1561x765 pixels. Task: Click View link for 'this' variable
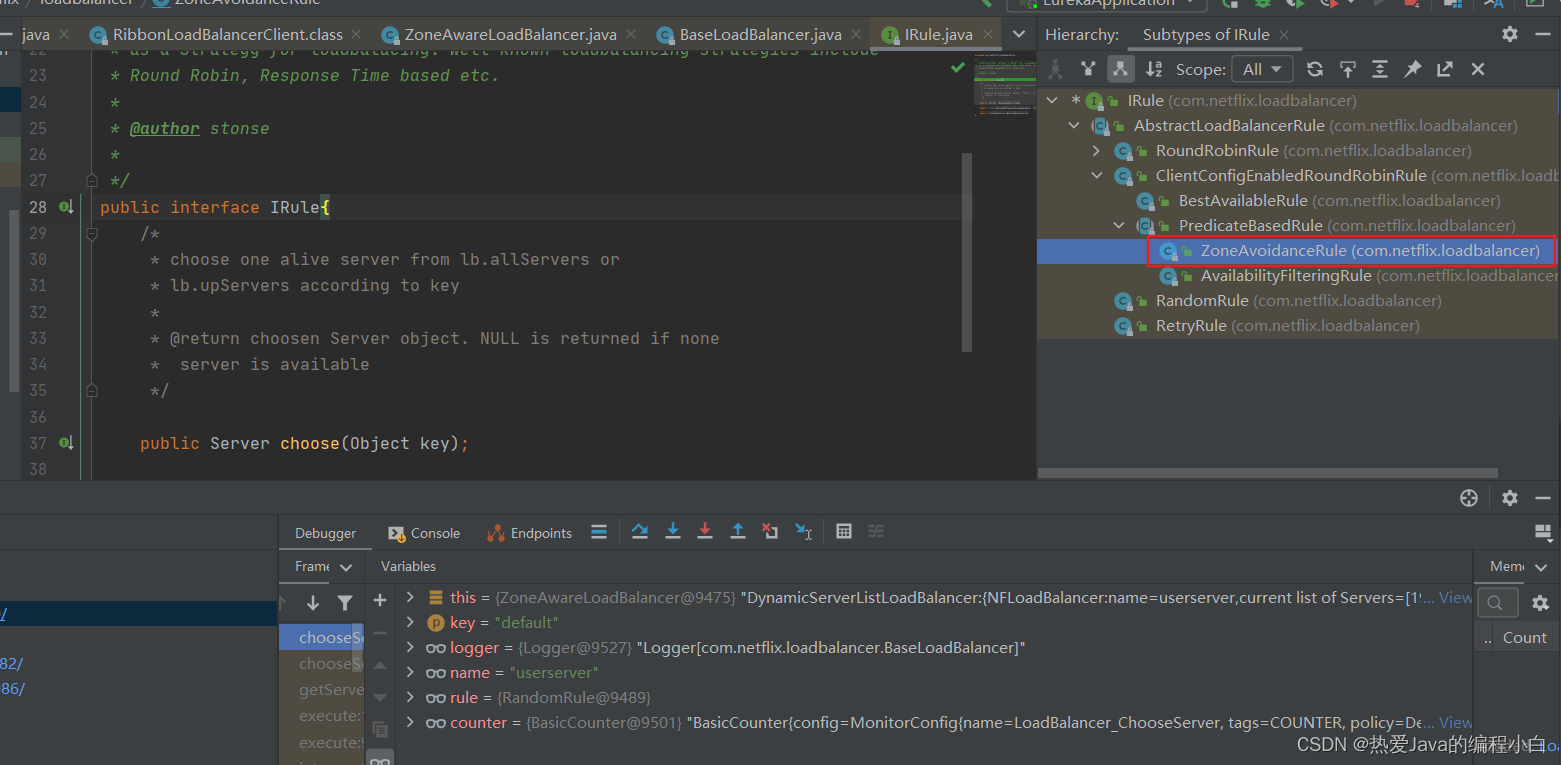click(x=1455, y=597)
